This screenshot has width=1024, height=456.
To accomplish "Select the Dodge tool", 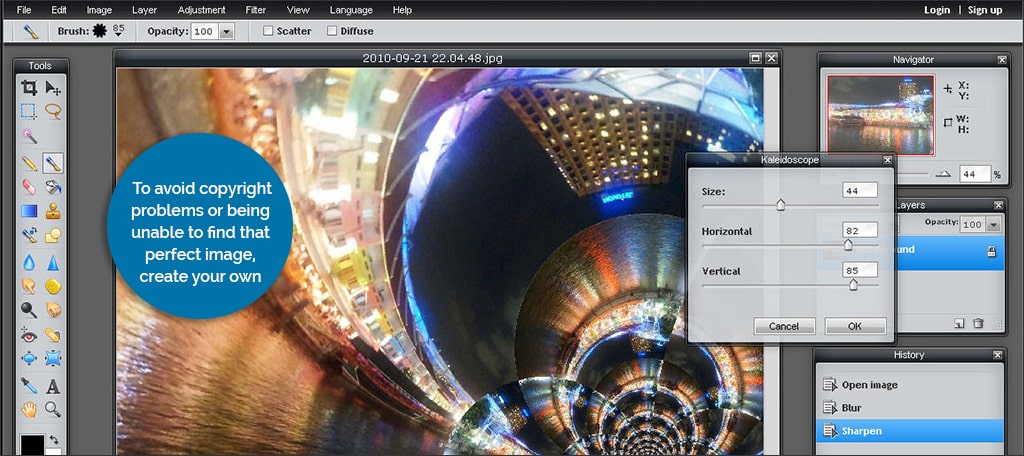I will [x=29, y=310].
